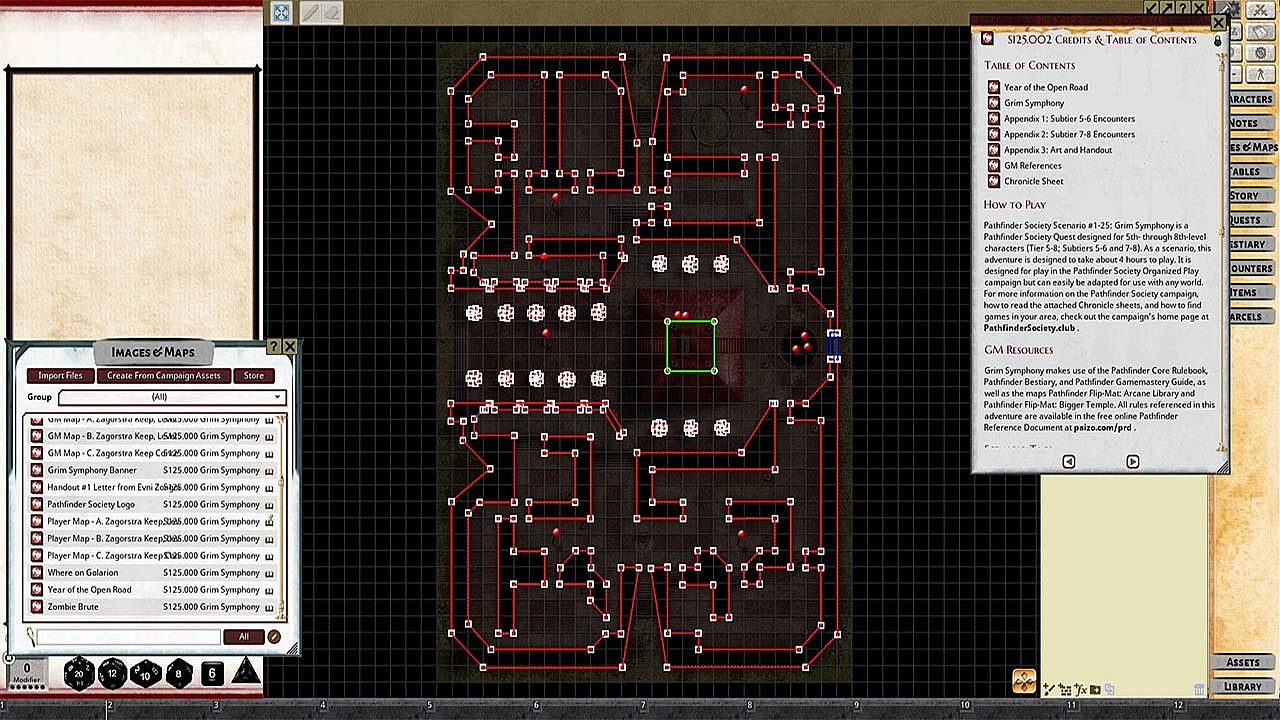This screenshot has height=720, width=1280.
Task: Click the arrow icon in image toolbar
Action: tap(1168, 8)
